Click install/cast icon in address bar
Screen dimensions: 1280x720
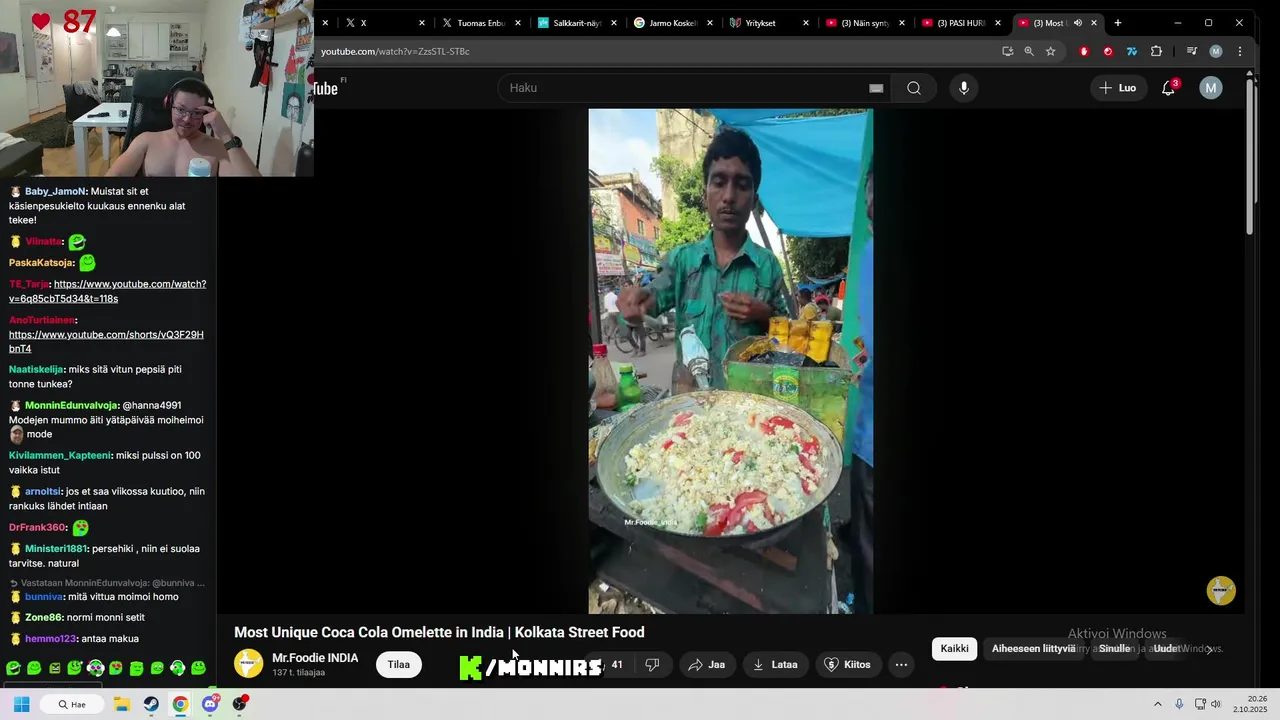(1007, 51)
